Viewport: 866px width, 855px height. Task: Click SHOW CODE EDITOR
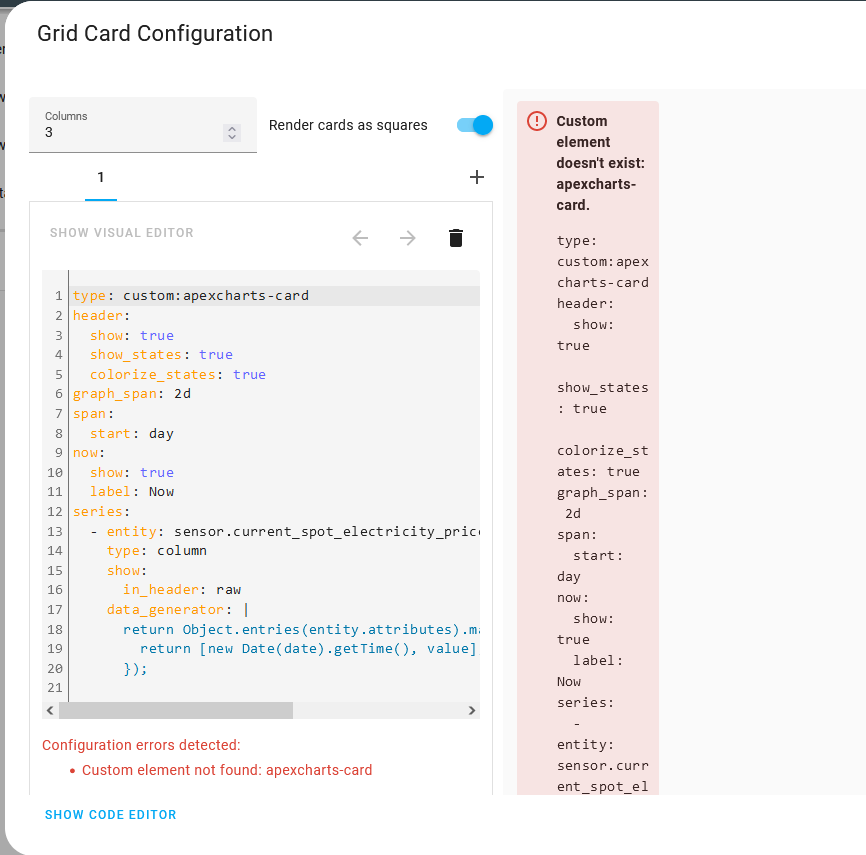click(x=110, y=815)
